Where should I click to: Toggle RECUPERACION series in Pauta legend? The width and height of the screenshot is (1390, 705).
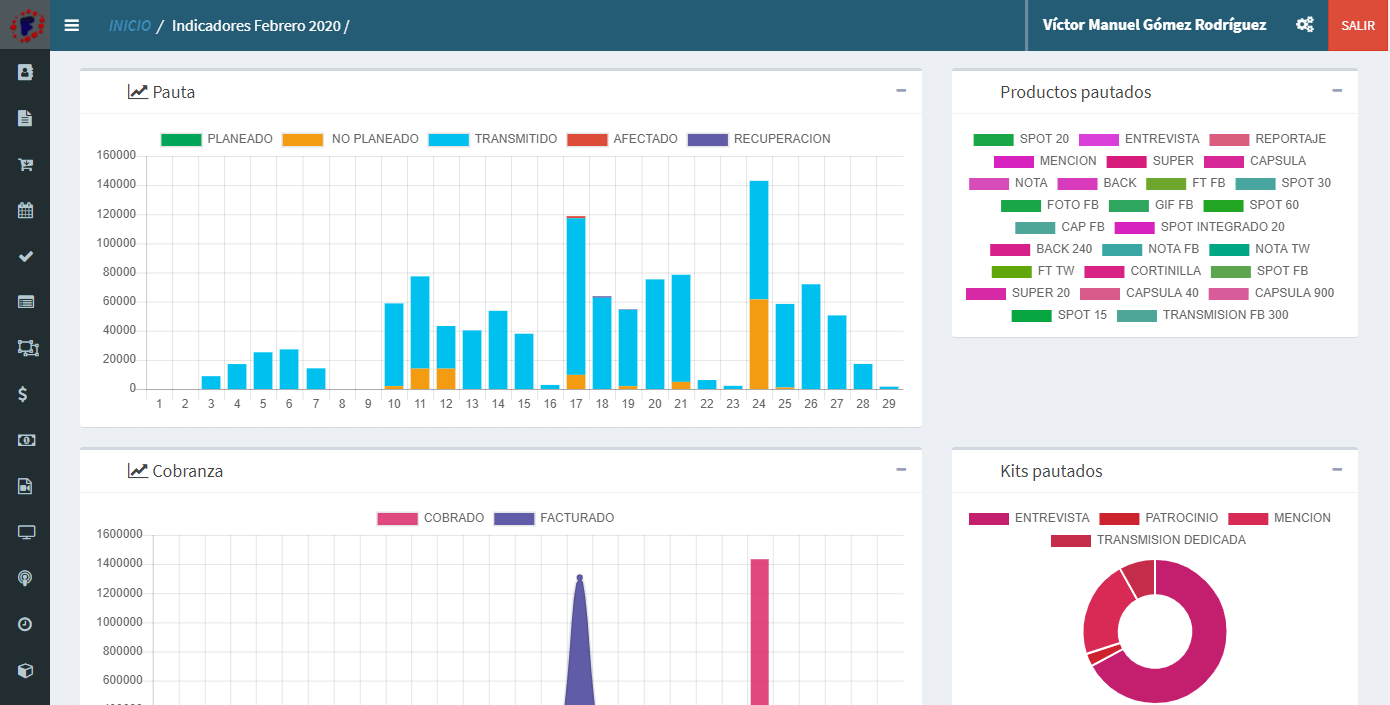[x=759, y=139]
